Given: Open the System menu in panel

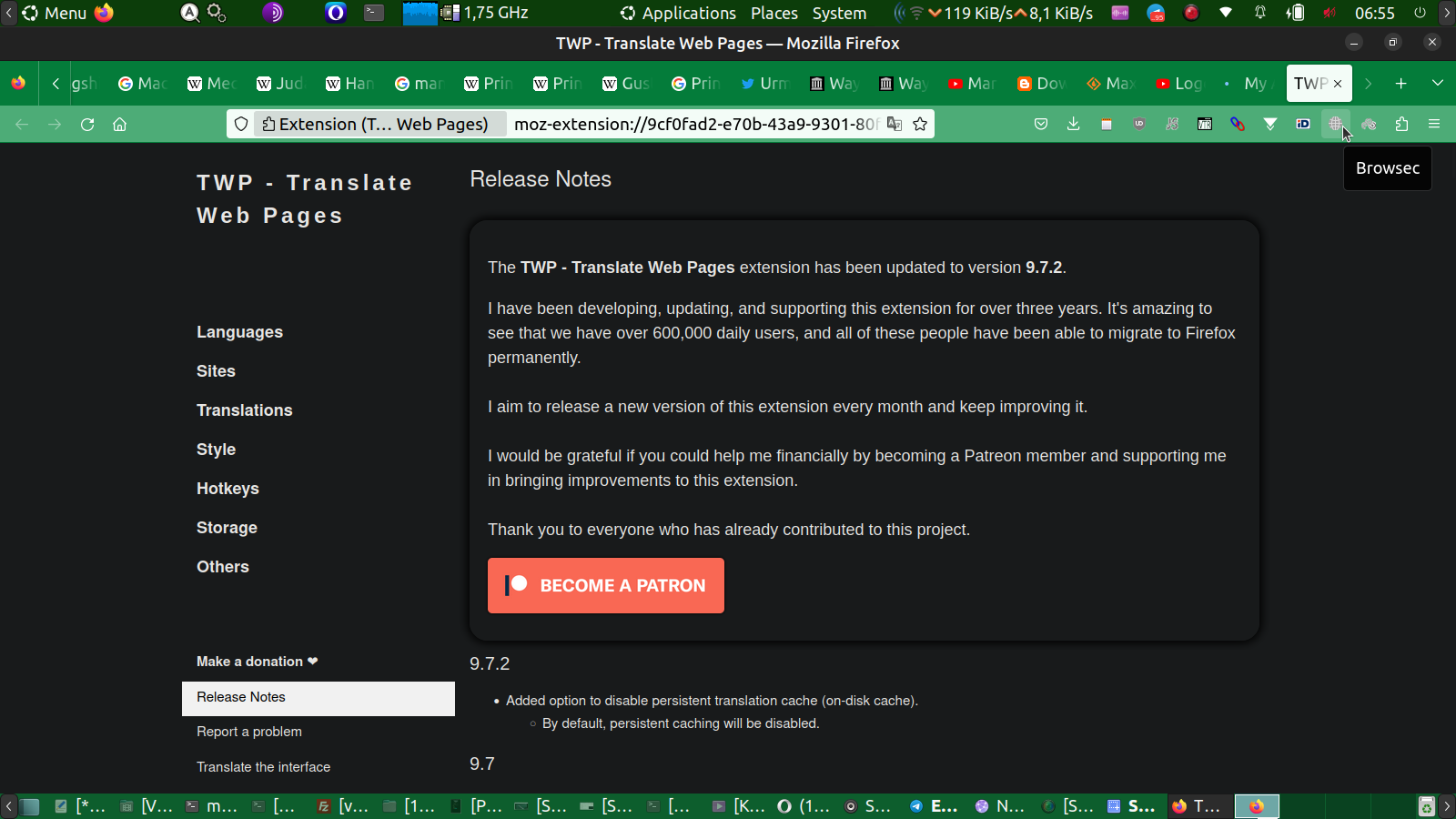Looking at the screenshot, I should coord(839,13).
